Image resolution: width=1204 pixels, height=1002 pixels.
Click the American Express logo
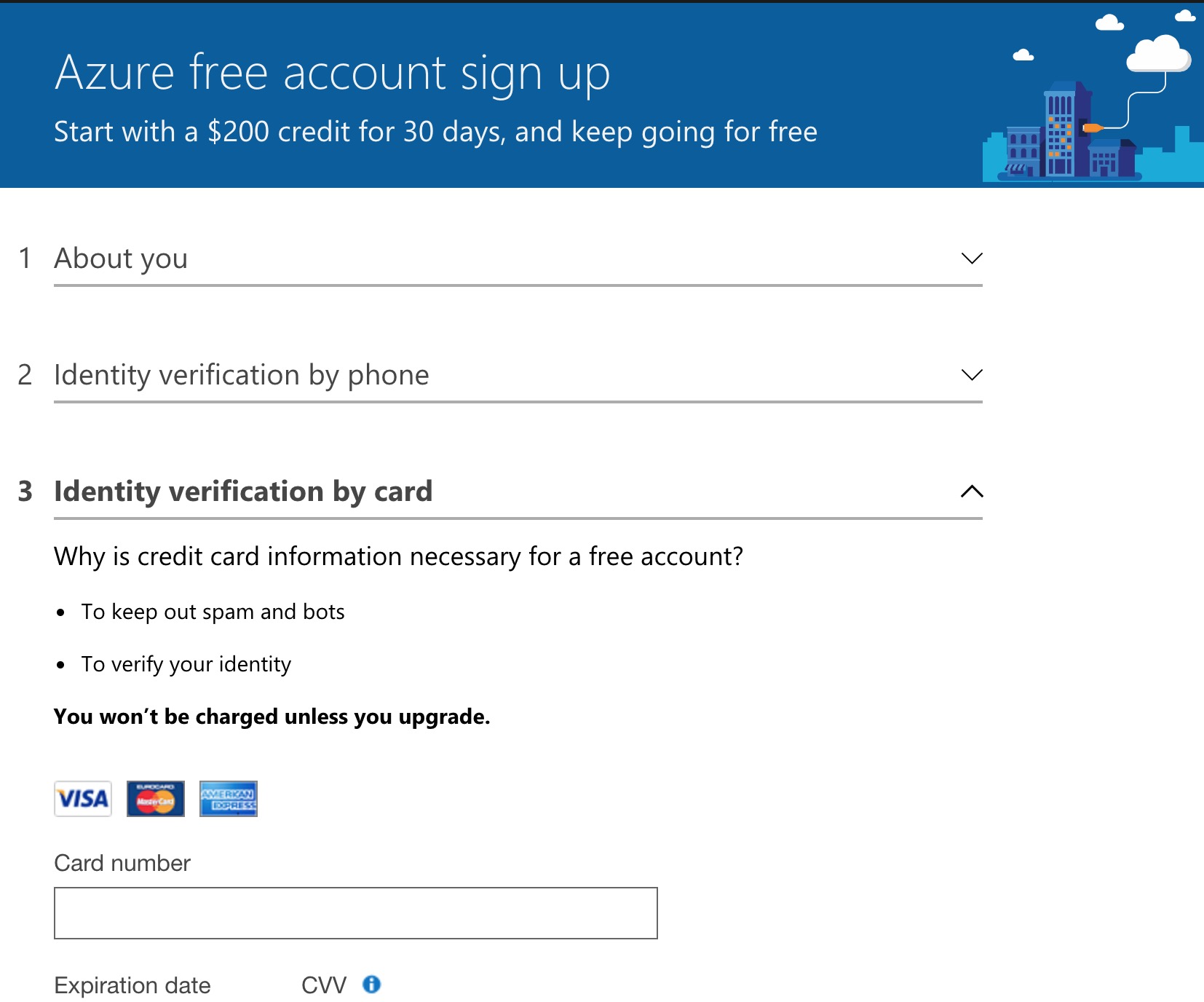click(x=229, y=799)
